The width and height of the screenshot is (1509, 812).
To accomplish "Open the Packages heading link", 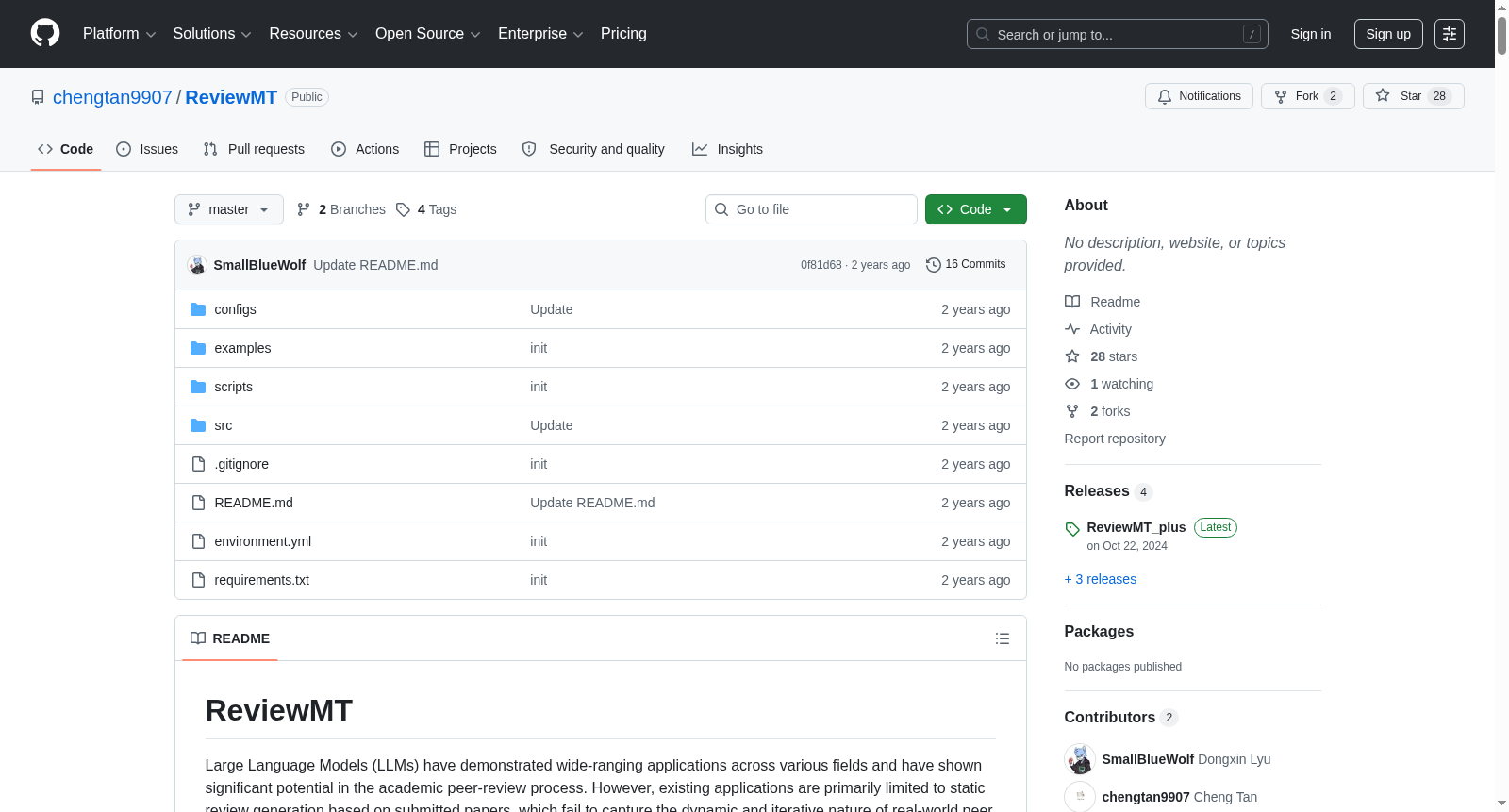I will click(x=1099, y=632).
